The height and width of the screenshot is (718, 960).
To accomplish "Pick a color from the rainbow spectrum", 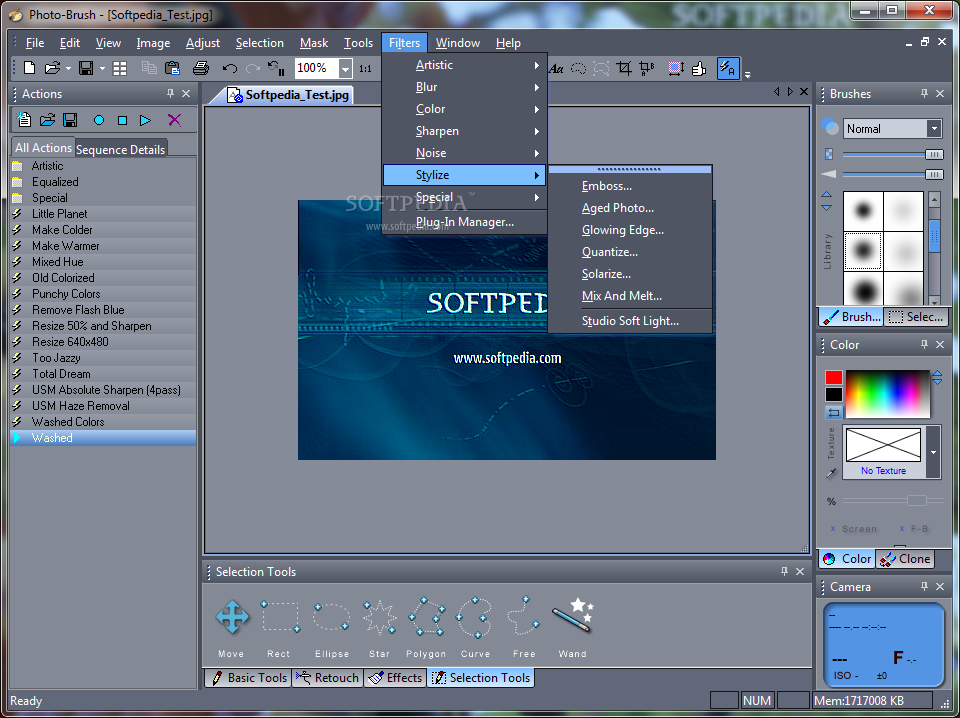I will (x=887, y=393).
